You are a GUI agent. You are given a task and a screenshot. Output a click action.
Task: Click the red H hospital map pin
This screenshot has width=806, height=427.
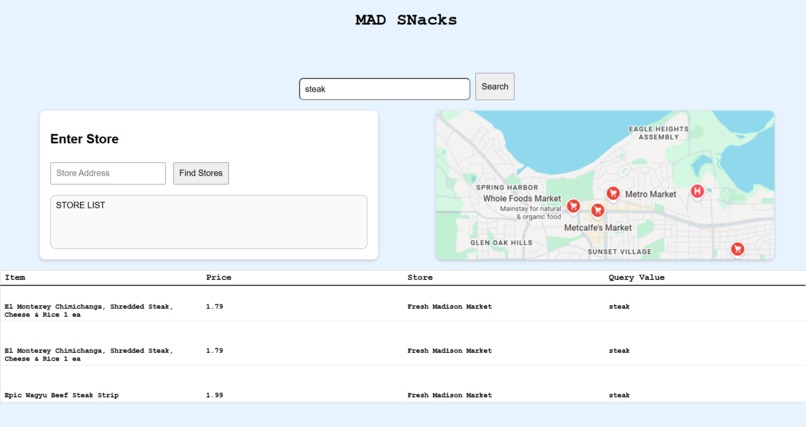(697, 192)
